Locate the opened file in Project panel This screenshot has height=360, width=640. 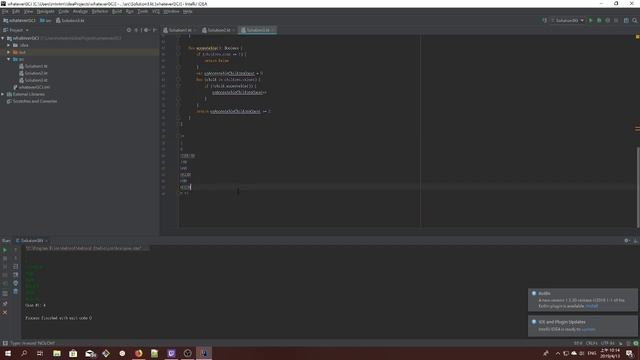[x=129, y=30]
